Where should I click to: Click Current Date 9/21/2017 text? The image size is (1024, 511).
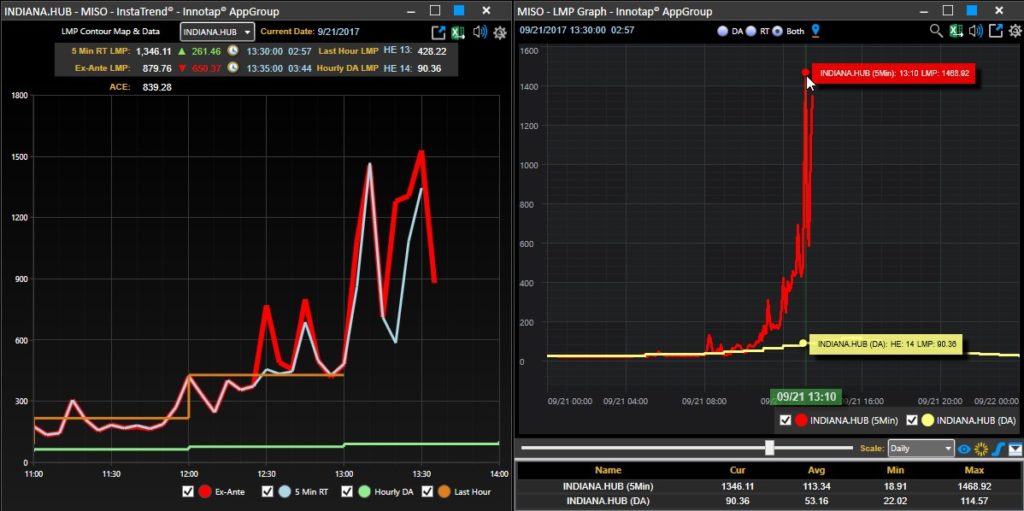[338, 31]
